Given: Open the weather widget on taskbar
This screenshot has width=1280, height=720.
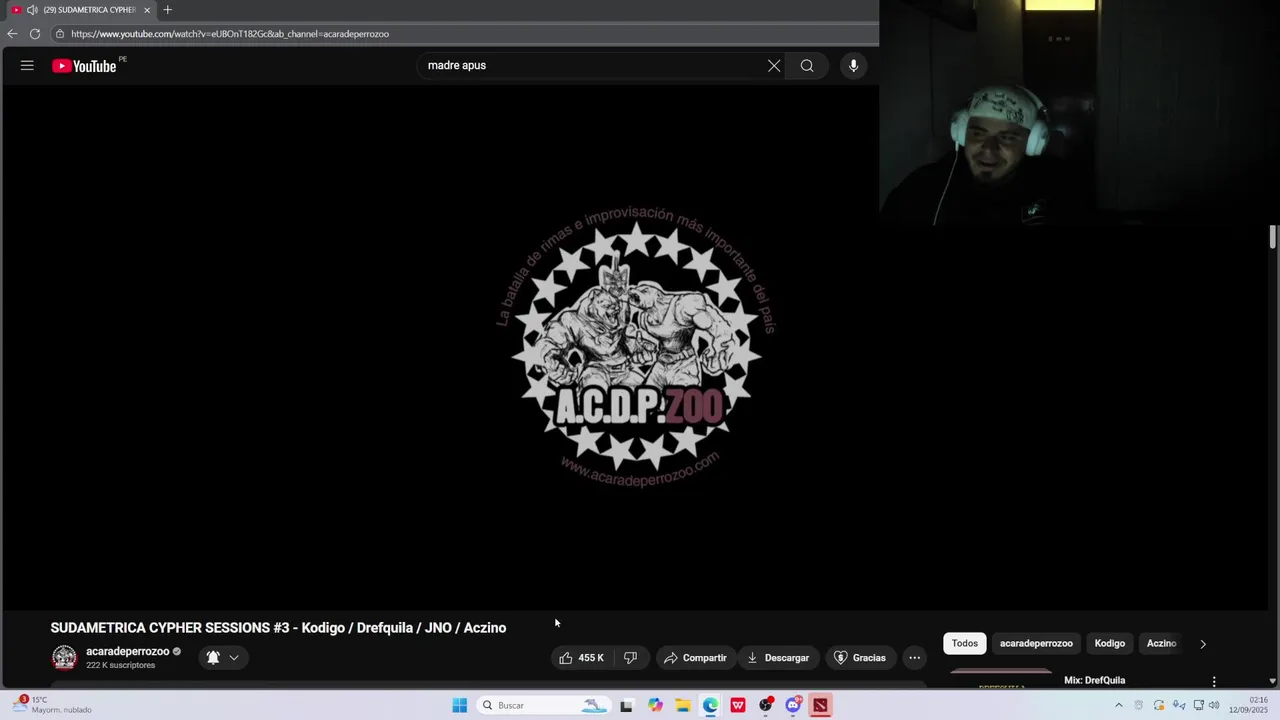Looking at the screenshot, I should (x=50, y=706).
